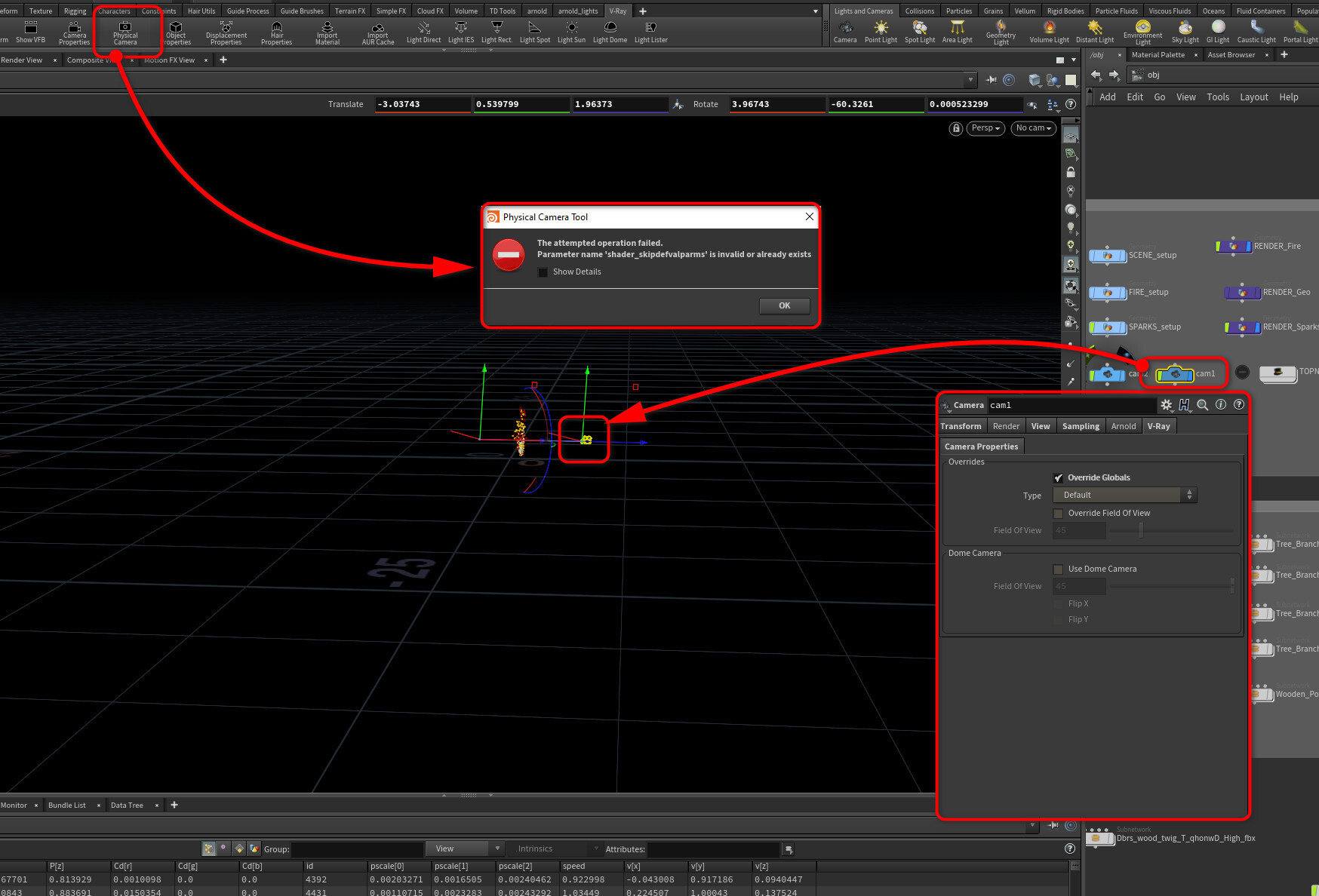1319x896 pixels.
Task: Select the Physical Camera shelf tool
Action: coord(125,33)
